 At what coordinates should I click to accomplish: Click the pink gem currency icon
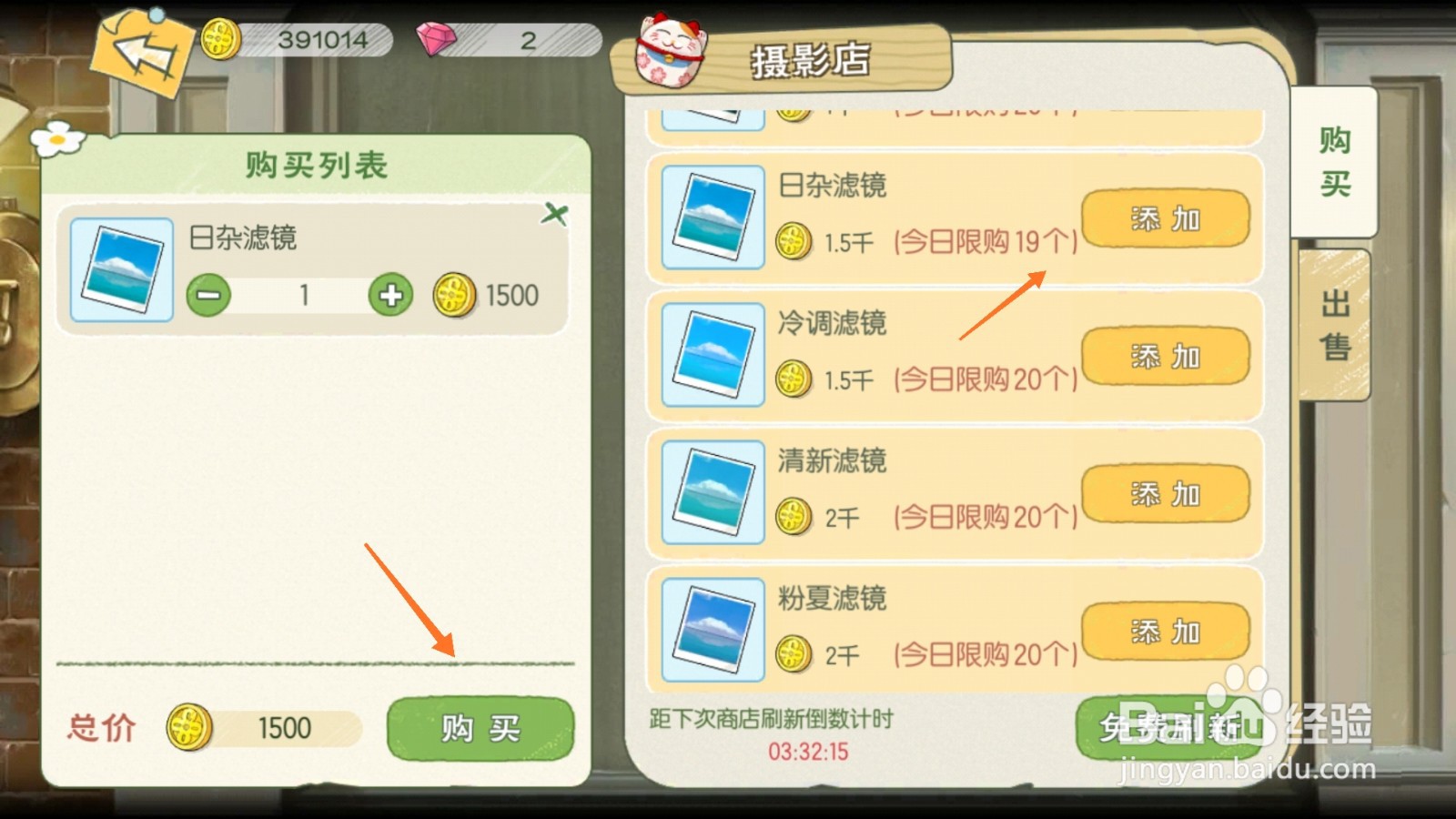[436, 39]
